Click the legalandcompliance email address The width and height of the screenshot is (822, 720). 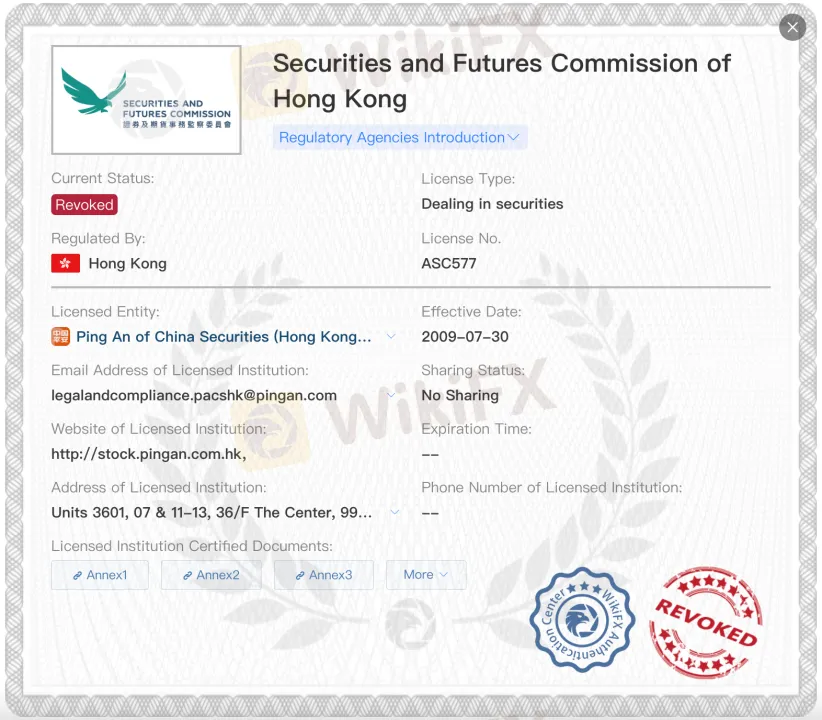pyautogui.click(x=194, y=396)
